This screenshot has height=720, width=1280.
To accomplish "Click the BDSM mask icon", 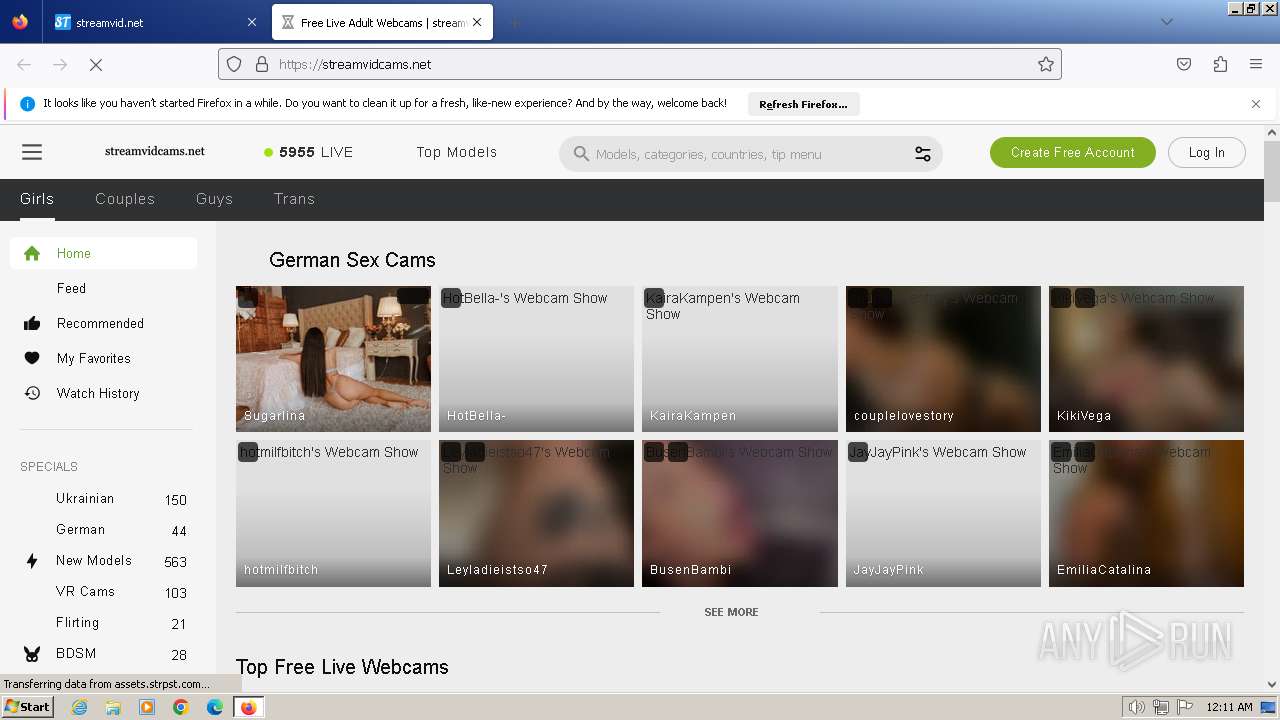I will pos(32,654).
